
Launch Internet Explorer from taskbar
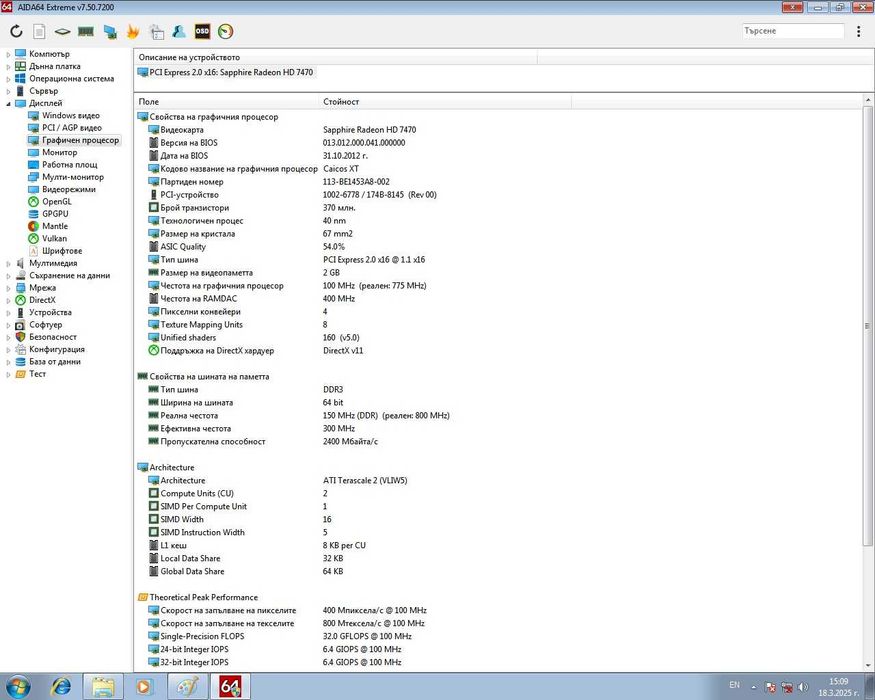click(x=61, y=687)
